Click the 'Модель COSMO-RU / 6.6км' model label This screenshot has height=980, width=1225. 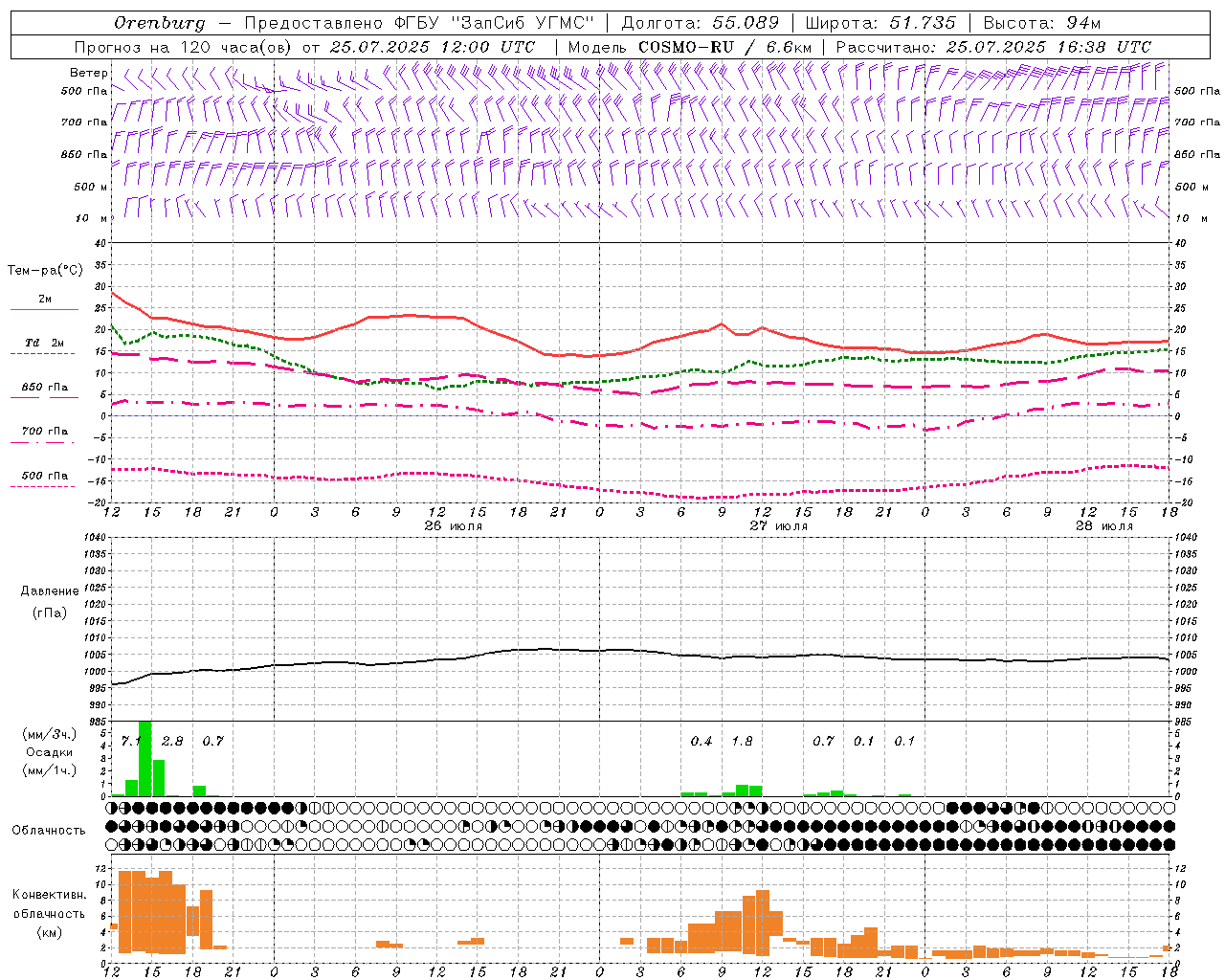click(x=690, y=47)
